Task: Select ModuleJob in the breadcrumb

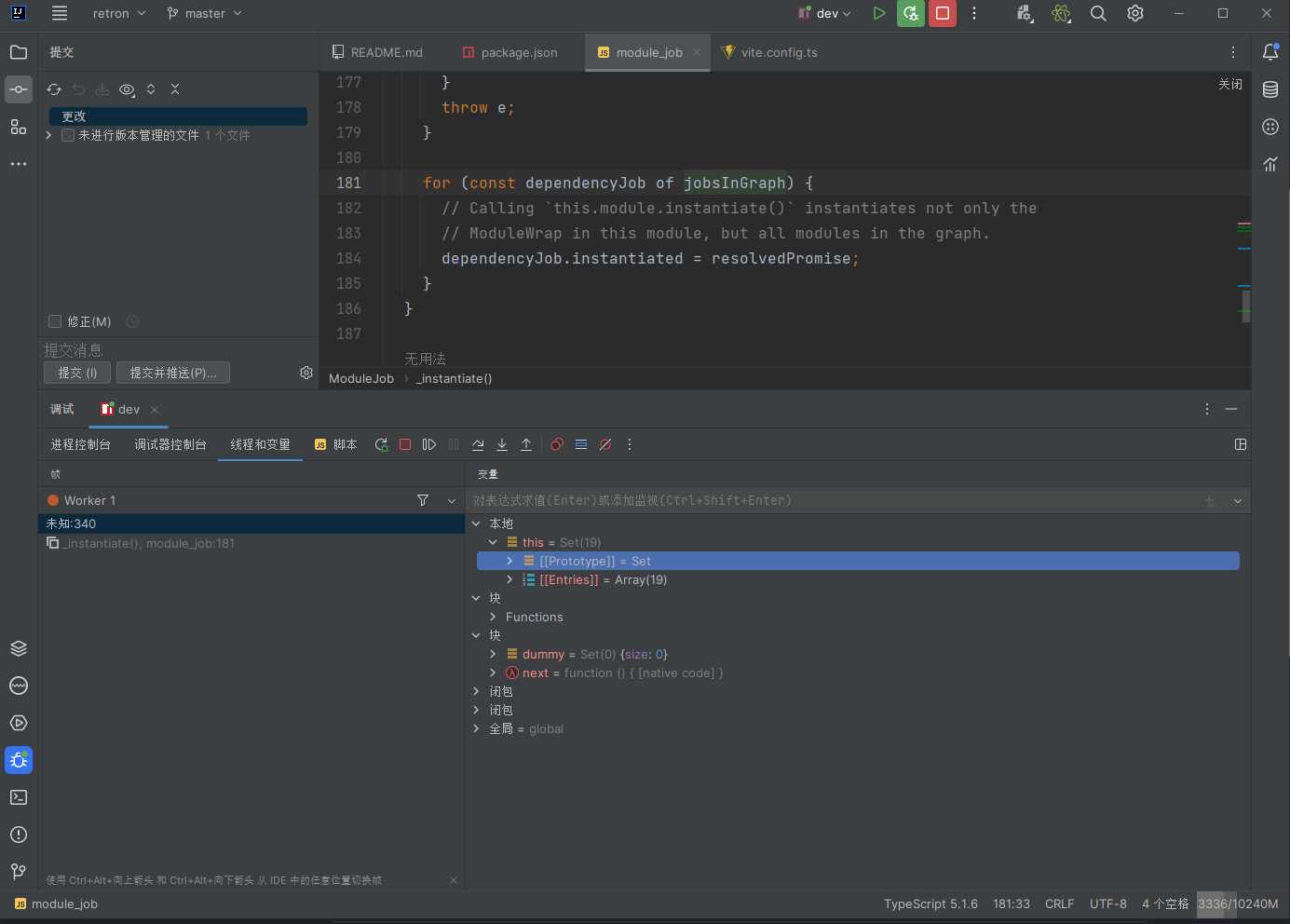Action: 361,378
